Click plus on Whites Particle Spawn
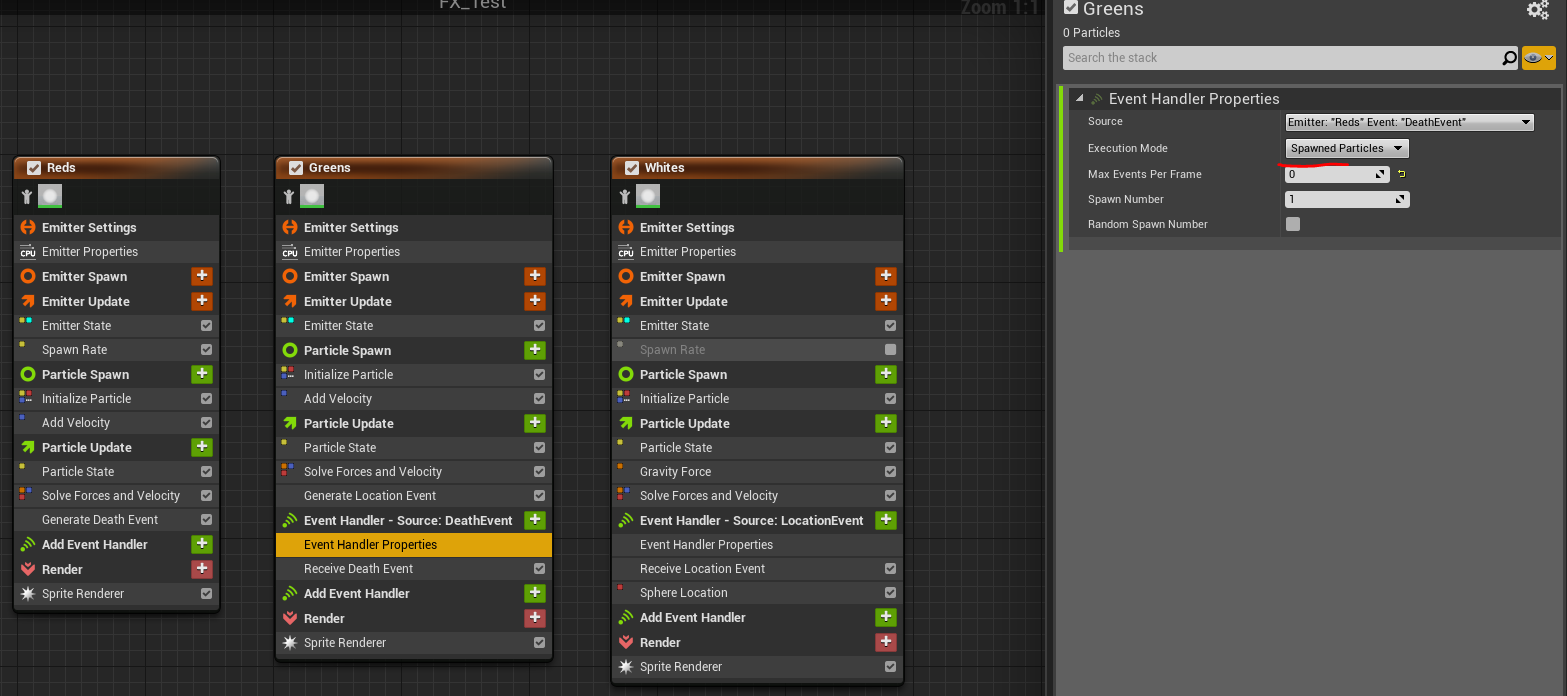 click(885, 375)
